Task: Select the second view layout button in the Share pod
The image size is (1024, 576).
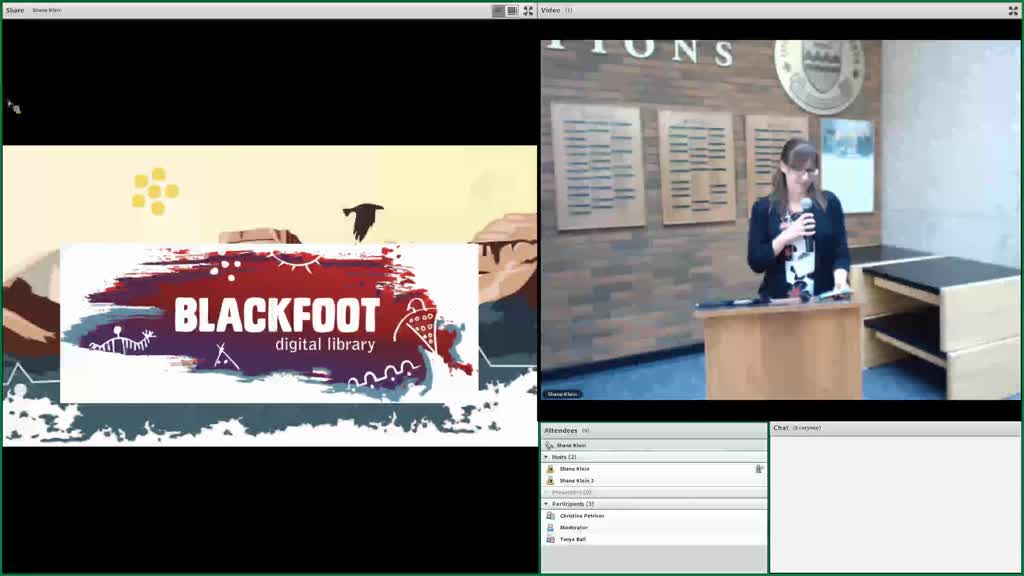Action: (513, 10)
